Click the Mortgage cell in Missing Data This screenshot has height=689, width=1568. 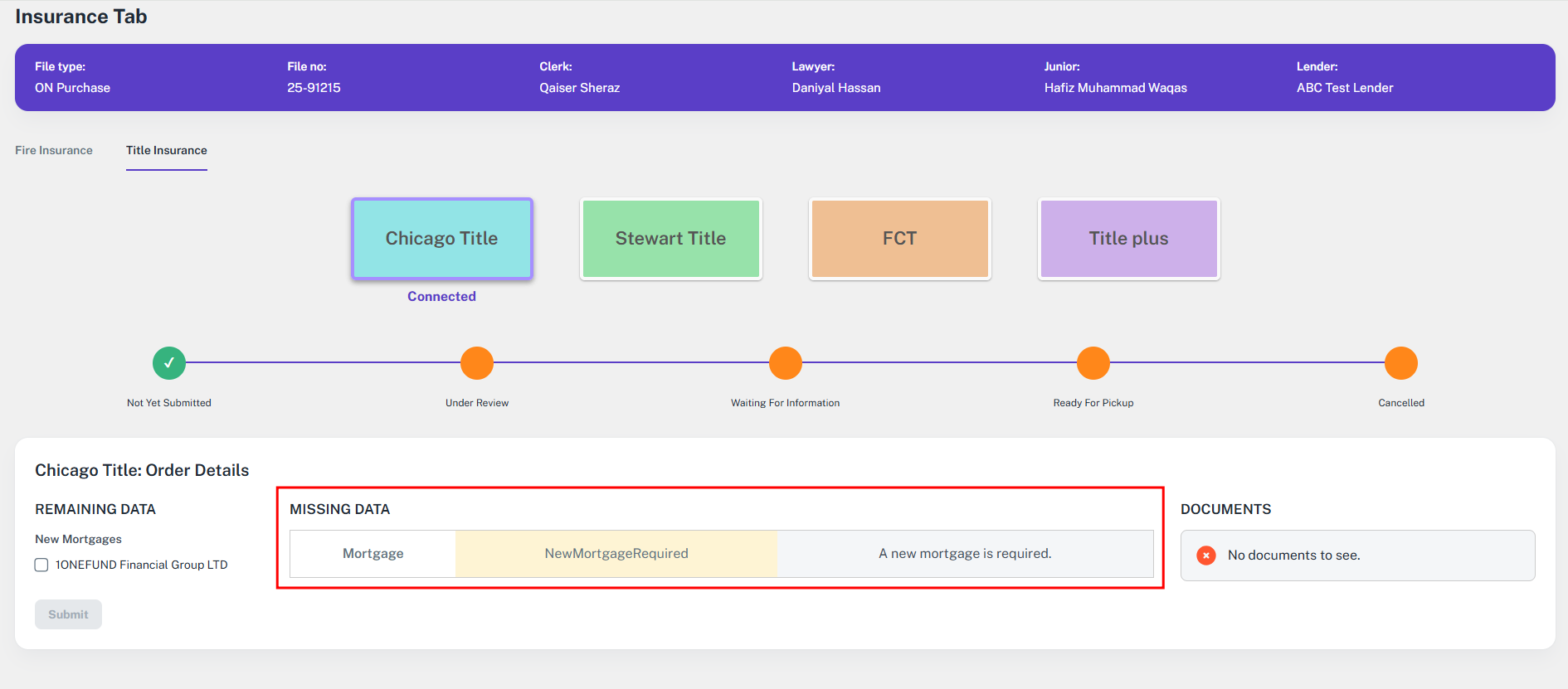[x=373, y=554]
